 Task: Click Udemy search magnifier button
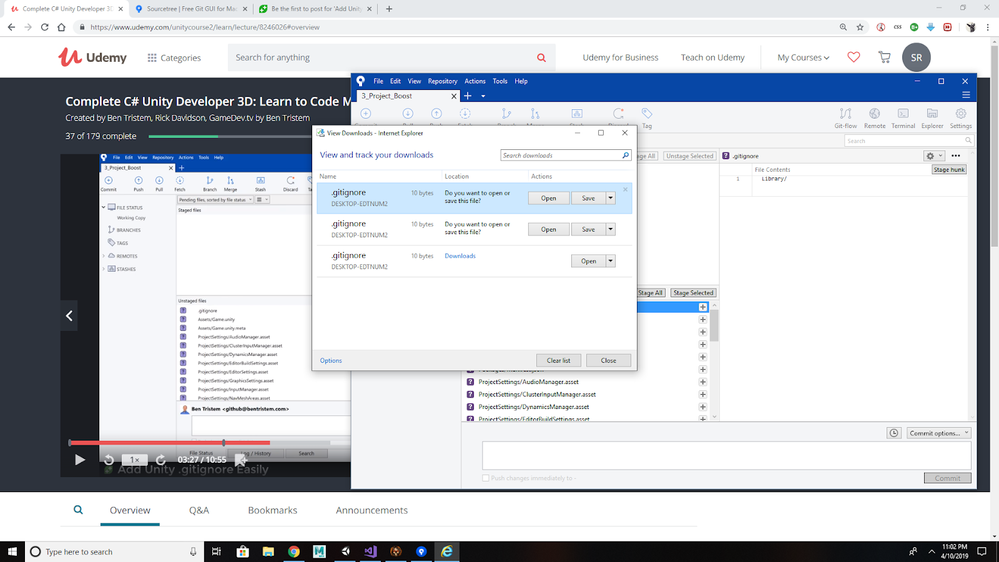[542, 57]
